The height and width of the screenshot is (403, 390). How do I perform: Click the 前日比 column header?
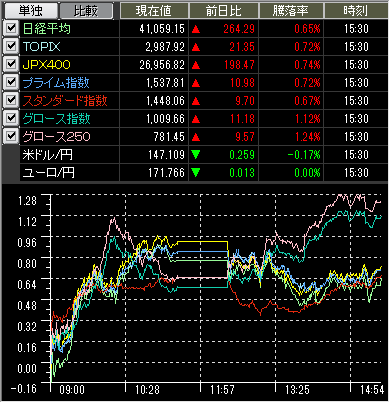click(x=223, y=11)
